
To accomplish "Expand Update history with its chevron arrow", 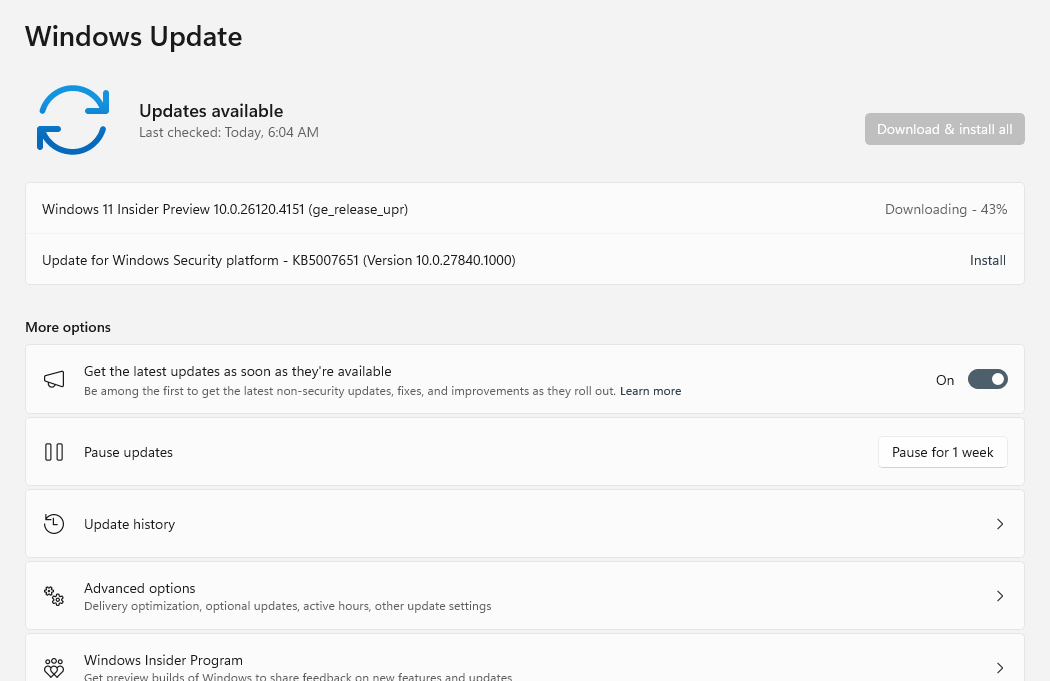I will point(999,524).
